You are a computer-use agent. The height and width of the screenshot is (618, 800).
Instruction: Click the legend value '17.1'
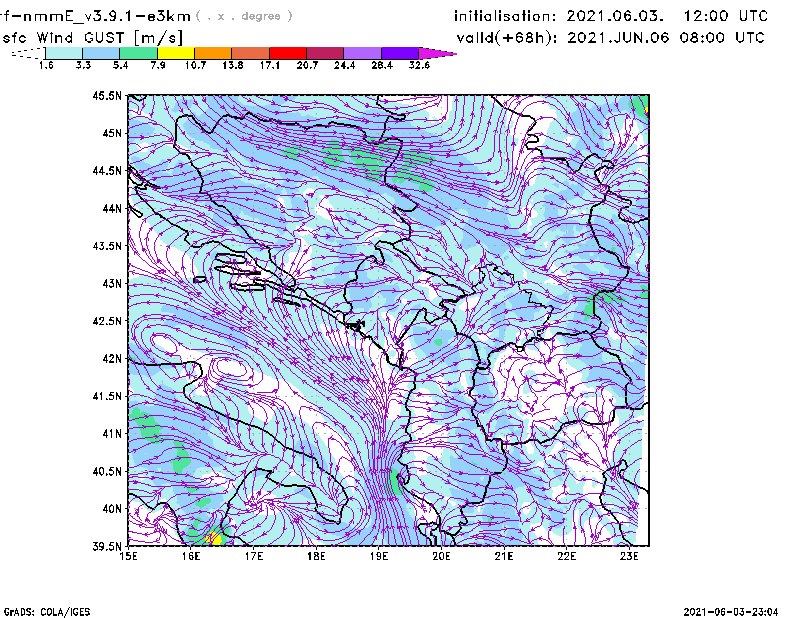(x=270, y=65)
